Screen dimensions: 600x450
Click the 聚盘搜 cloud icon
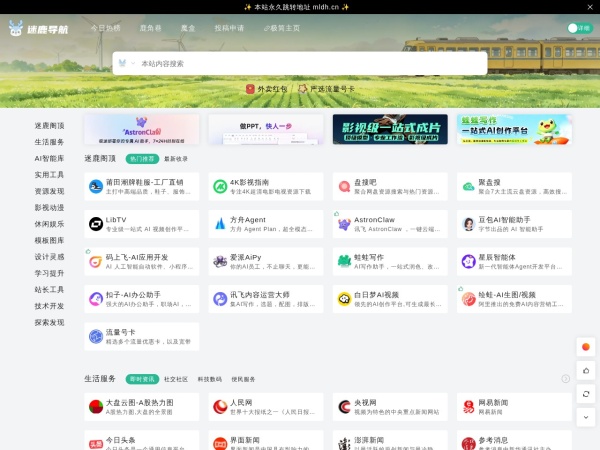468,186
